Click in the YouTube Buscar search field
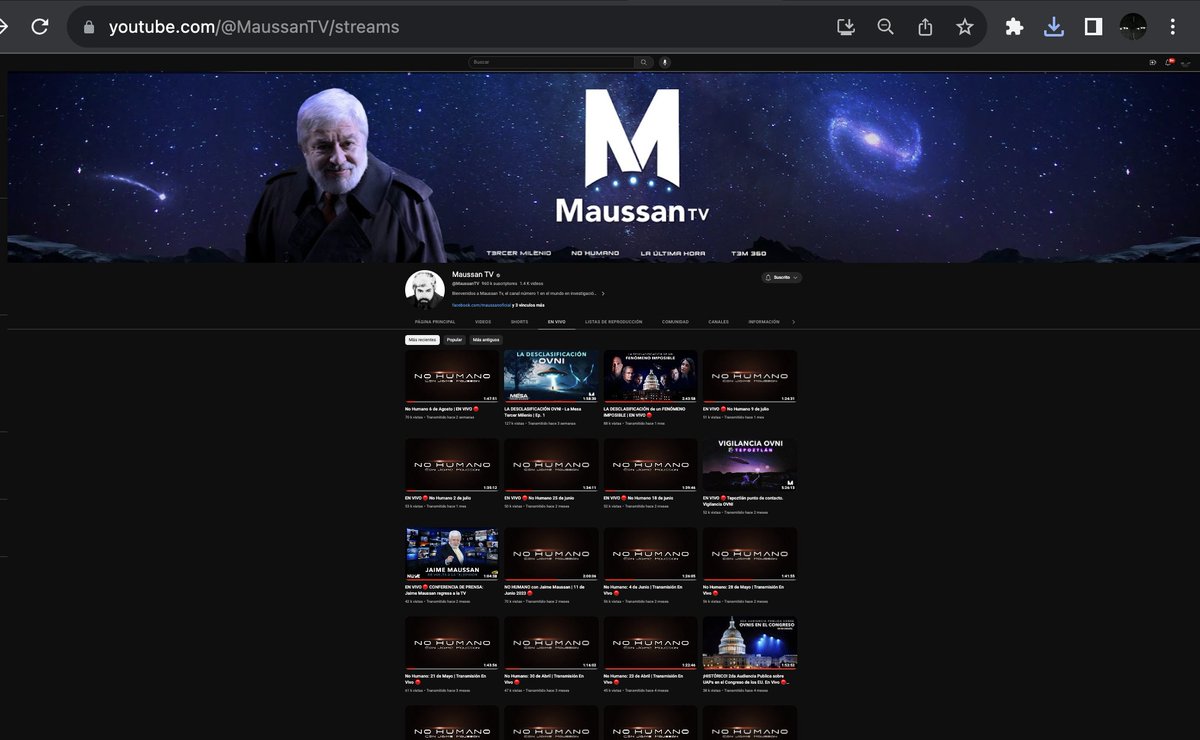Image resolution: width=1200 pixels, height=740 pixels. click(x=551, y=62)
